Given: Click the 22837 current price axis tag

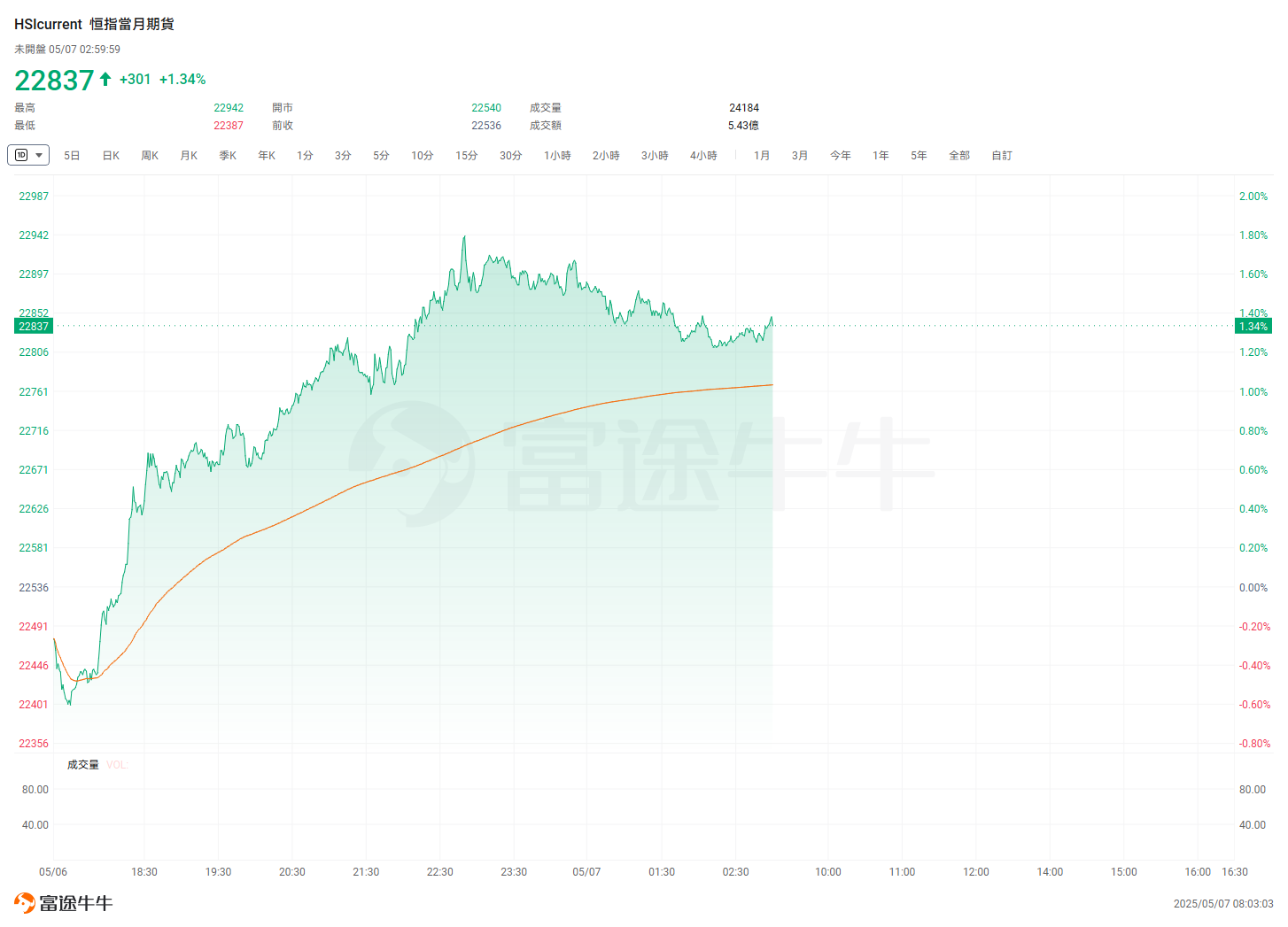Looking at the screenshot, I should point(34,327).
